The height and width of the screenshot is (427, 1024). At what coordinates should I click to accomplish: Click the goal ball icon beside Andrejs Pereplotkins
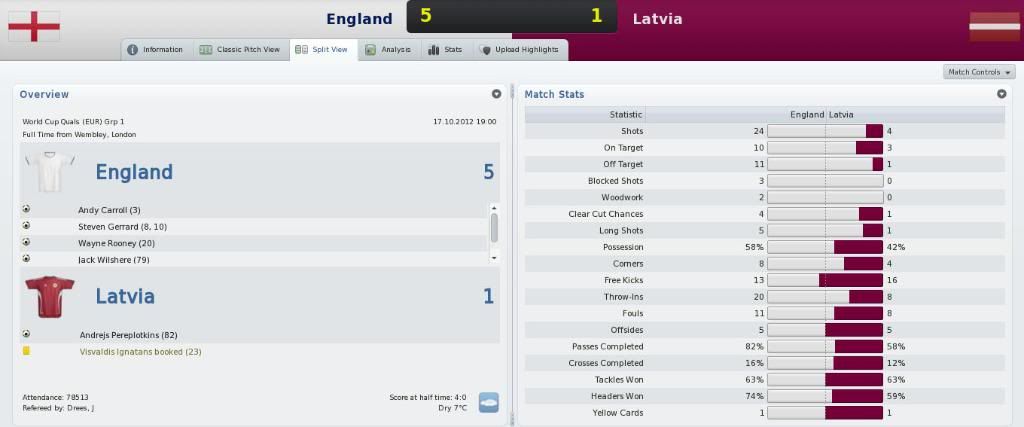26,334
